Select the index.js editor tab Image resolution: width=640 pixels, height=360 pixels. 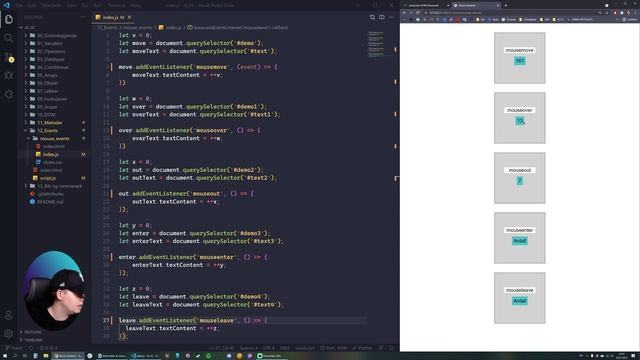point(112,17)
